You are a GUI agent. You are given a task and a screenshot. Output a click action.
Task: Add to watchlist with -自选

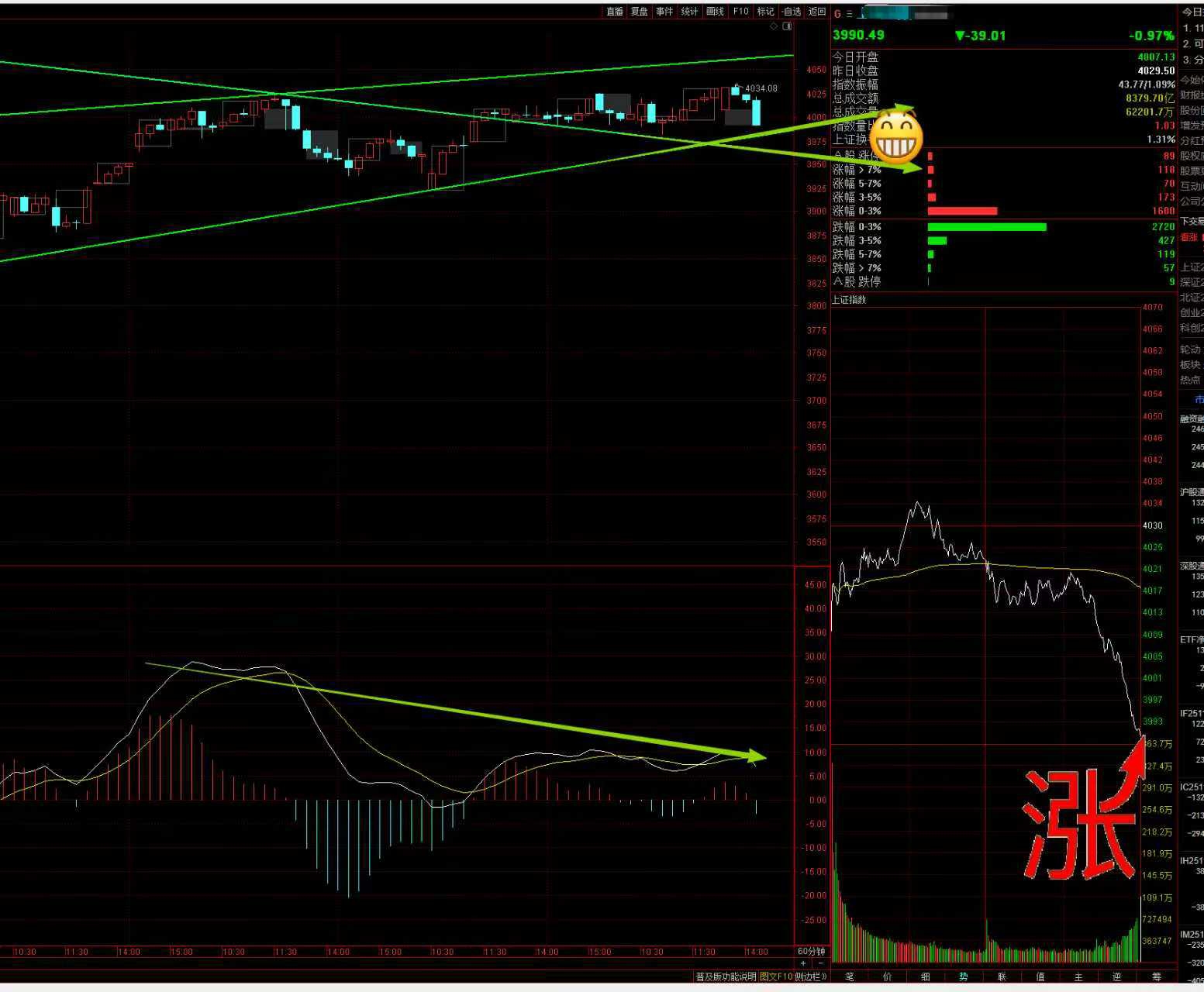click(791, 12)
